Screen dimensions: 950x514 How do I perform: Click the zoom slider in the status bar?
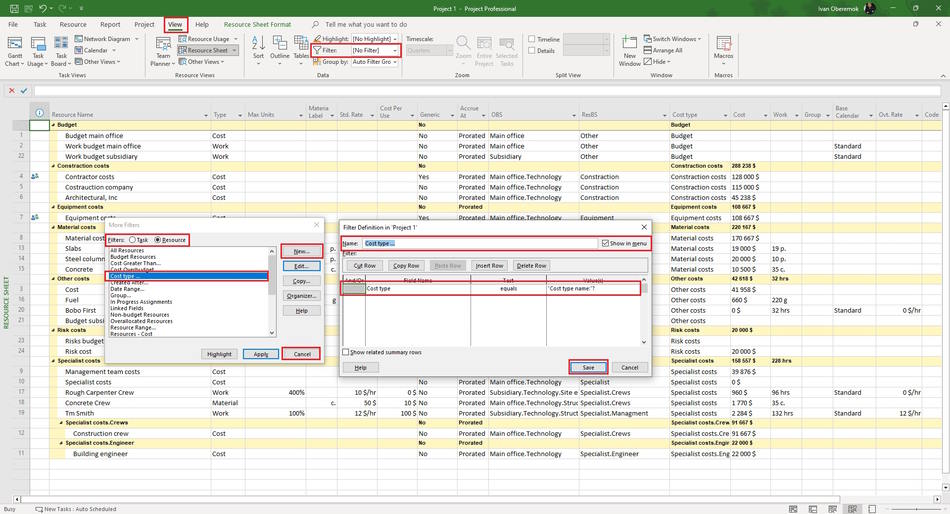(916, 509)
